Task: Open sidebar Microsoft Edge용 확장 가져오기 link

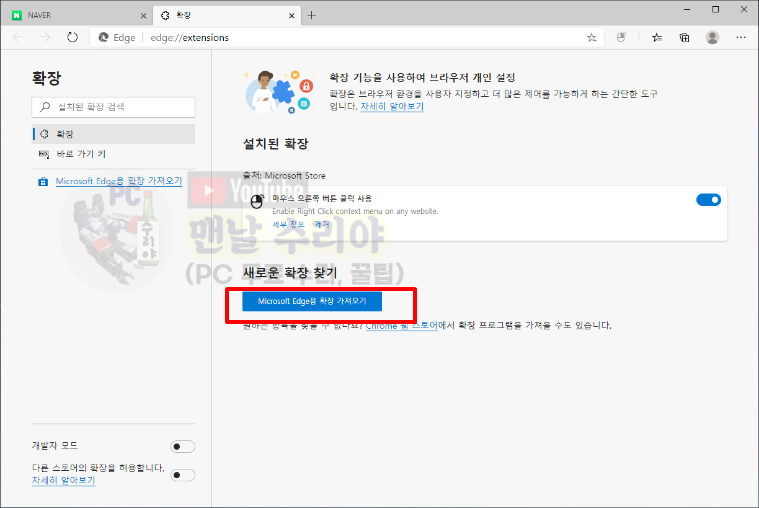Action: point(119,181)
